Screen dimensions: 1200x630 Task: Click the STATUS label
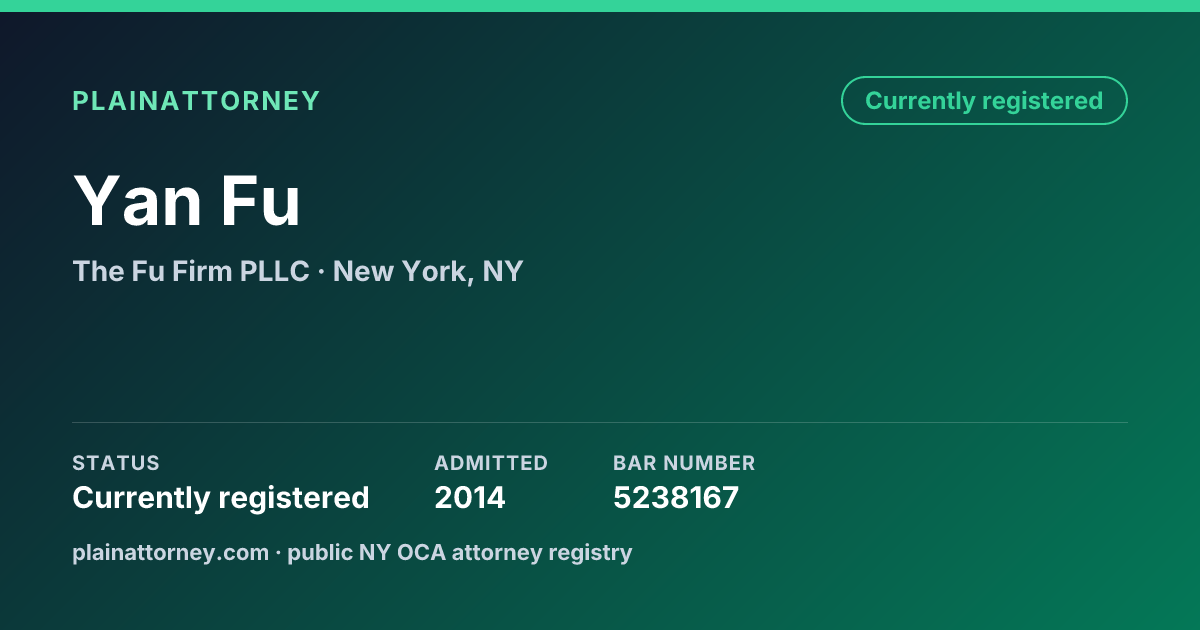116,463
